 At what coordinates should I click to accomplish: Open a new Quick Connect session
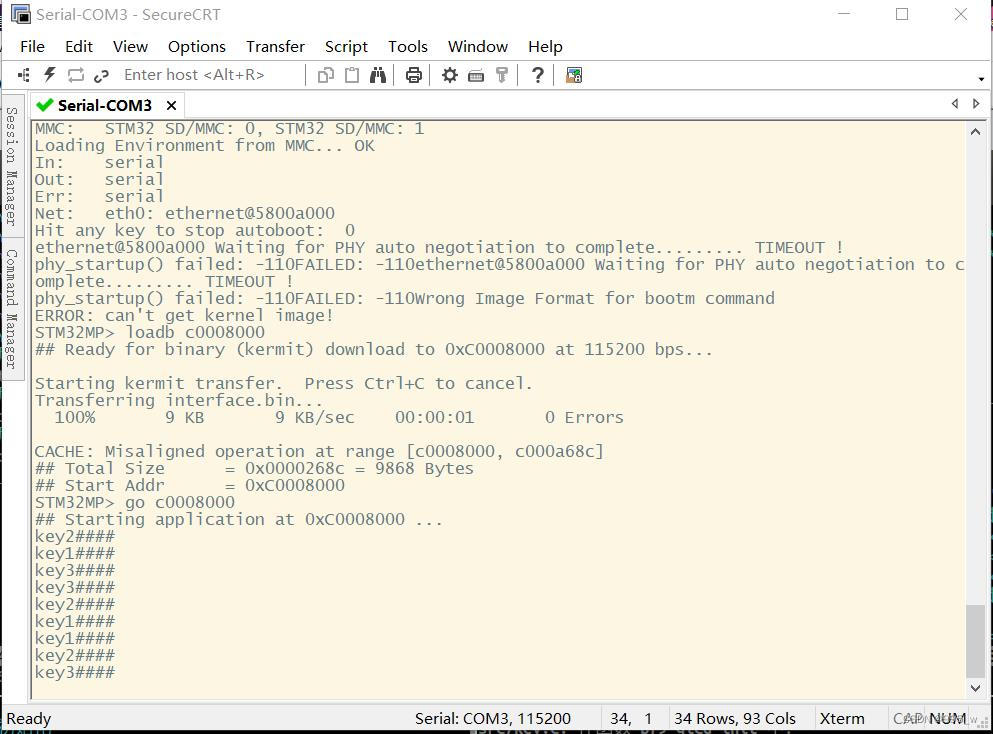(x=48, y=74)
